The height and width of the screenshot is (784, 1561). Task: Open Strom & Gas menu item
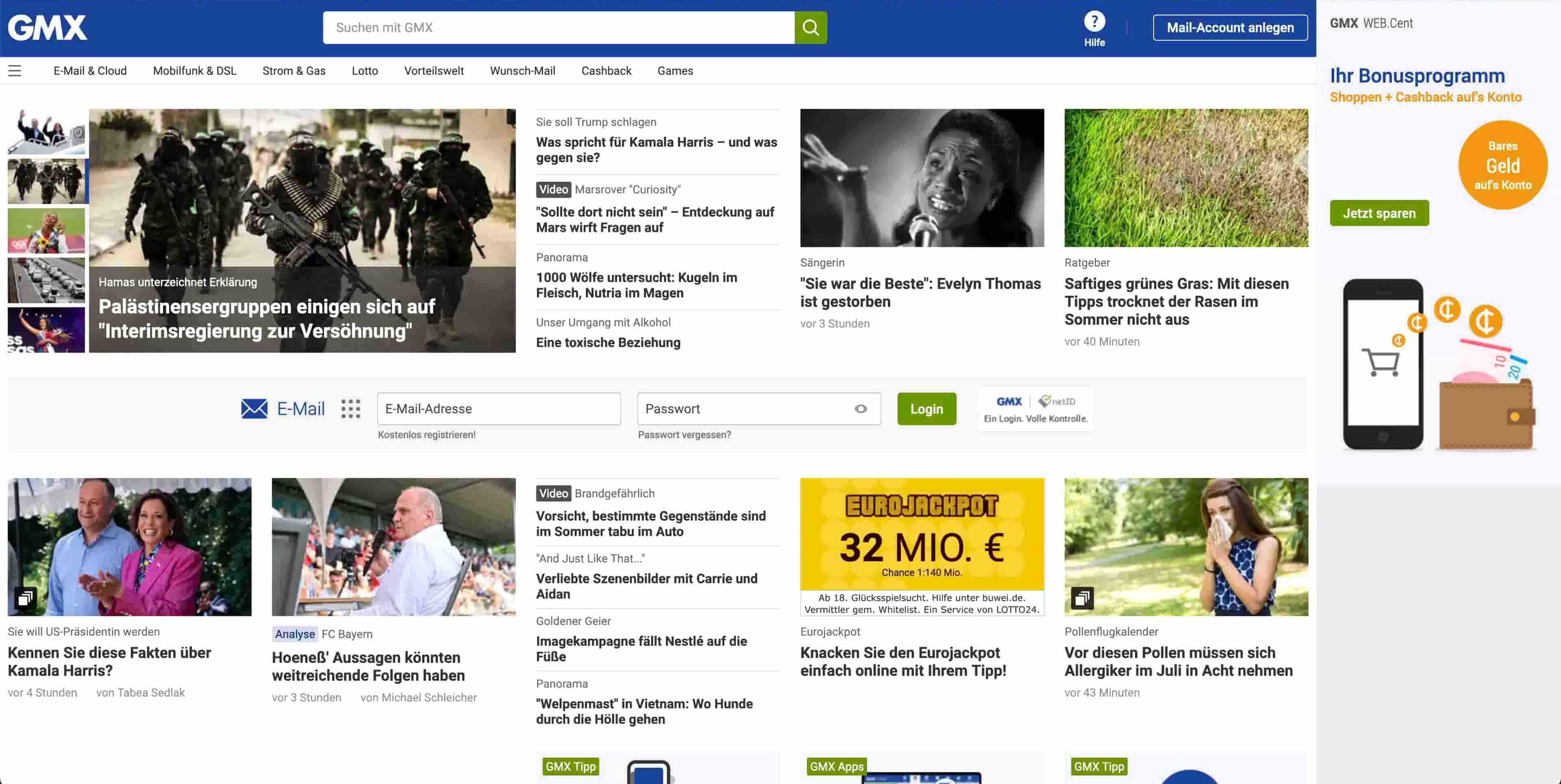[294, 71]
